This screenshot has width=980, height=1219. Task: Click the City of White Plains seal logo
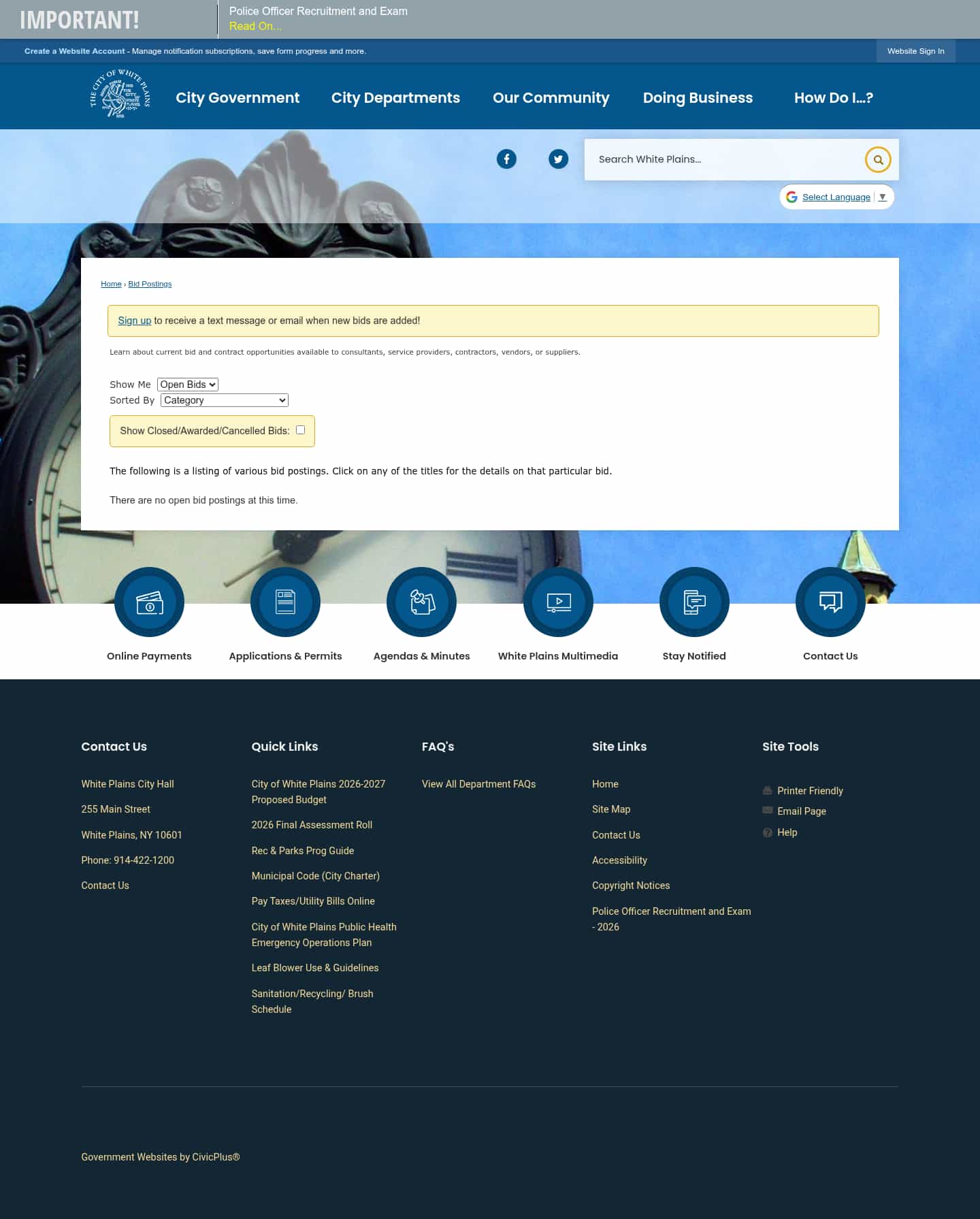[x=120, y=94]
